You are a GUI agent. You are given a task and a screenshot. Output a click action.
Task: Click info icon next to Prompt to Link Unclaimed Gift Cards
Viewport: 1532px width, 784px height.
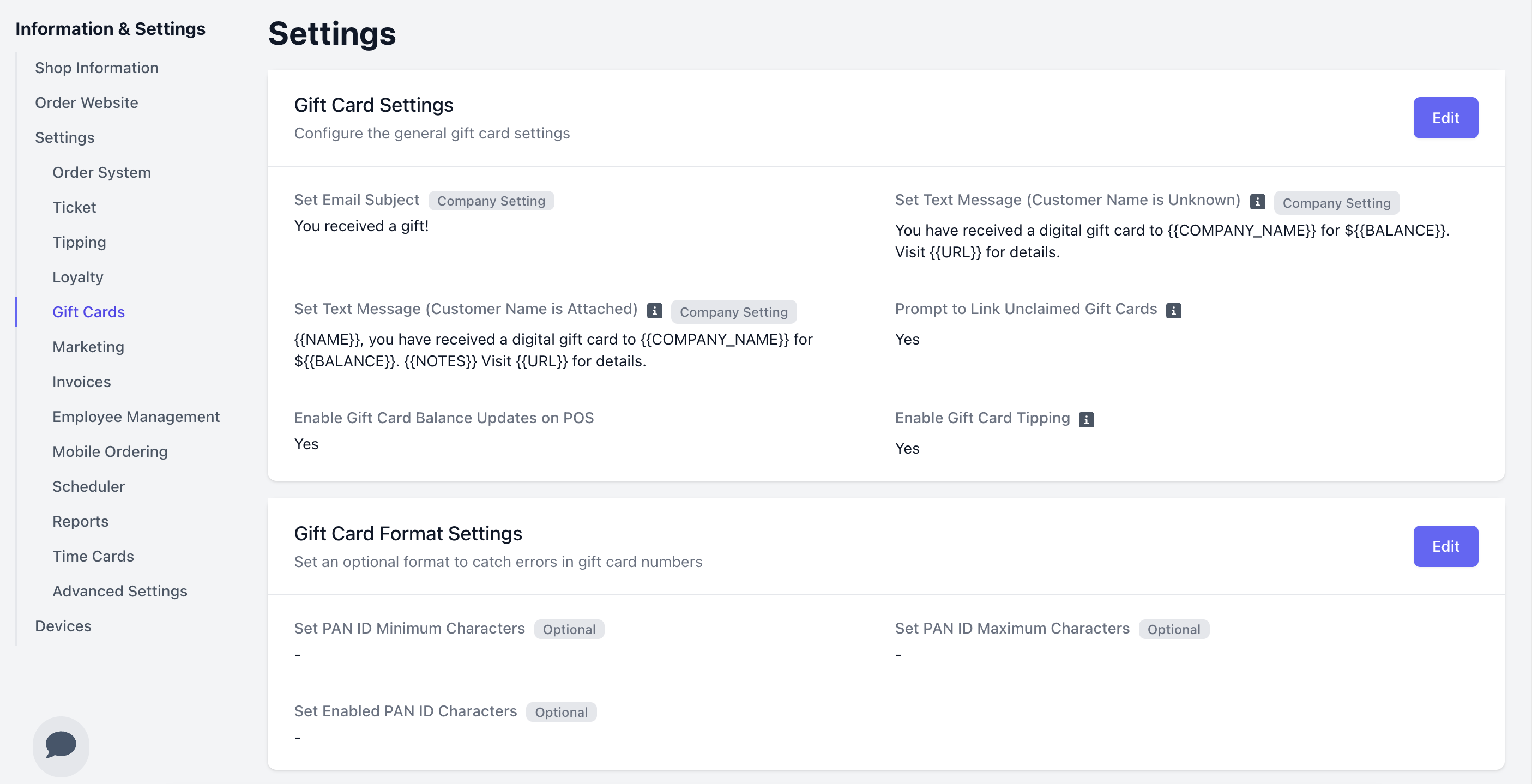tap(1173, 311)
